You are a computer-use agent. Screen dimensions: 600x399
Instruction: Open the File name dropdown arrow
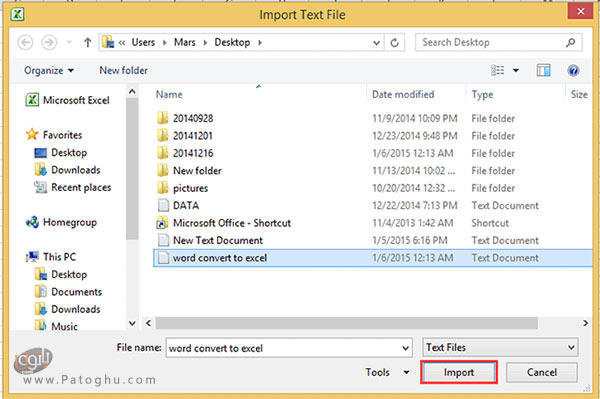[x=406, y=348]
